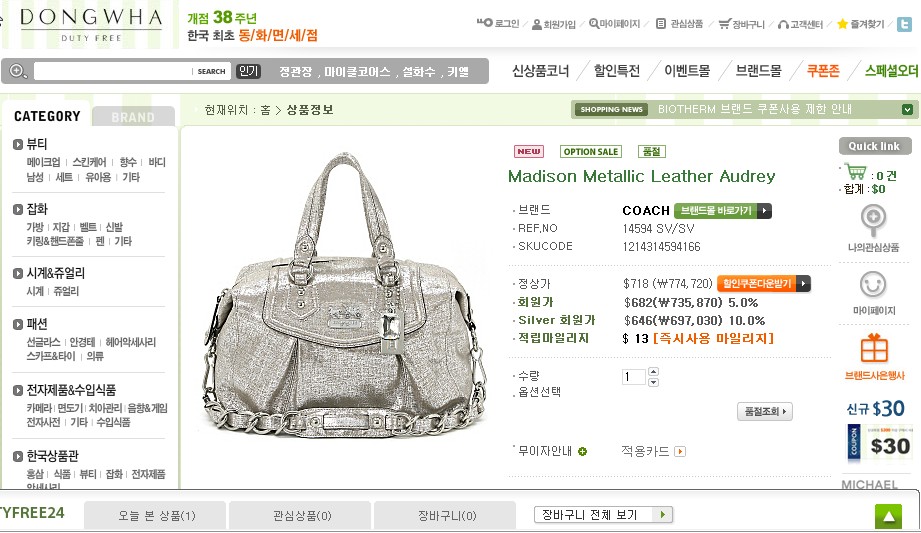Open the shopping cart icon in Quick link
This screenshot has height=533, width=921.
click(856, 173)
